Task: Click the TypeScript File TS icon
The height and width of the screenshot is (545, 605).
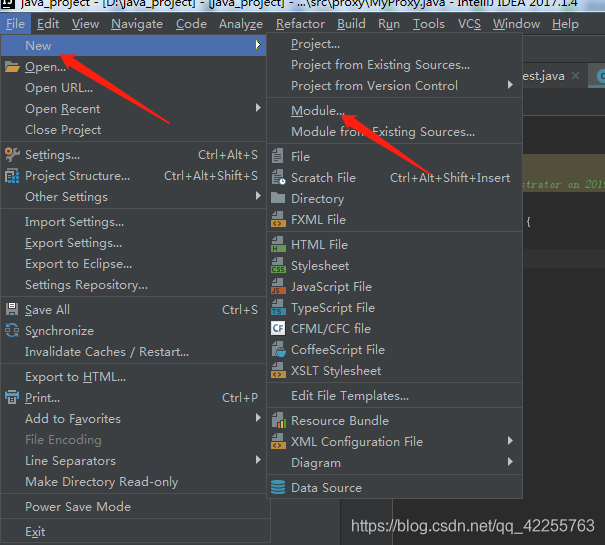Action: pyautogui.click(x=278, y=308)
